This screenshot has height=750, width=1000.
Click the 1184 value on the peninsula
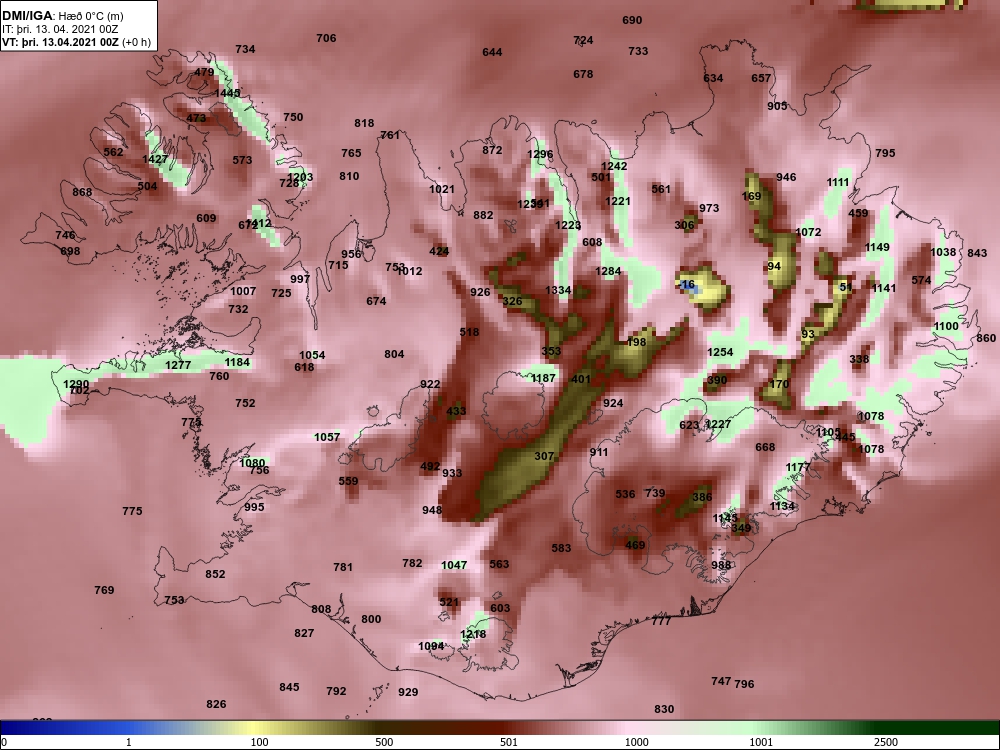pyautogui.click(x=237, y=362)
